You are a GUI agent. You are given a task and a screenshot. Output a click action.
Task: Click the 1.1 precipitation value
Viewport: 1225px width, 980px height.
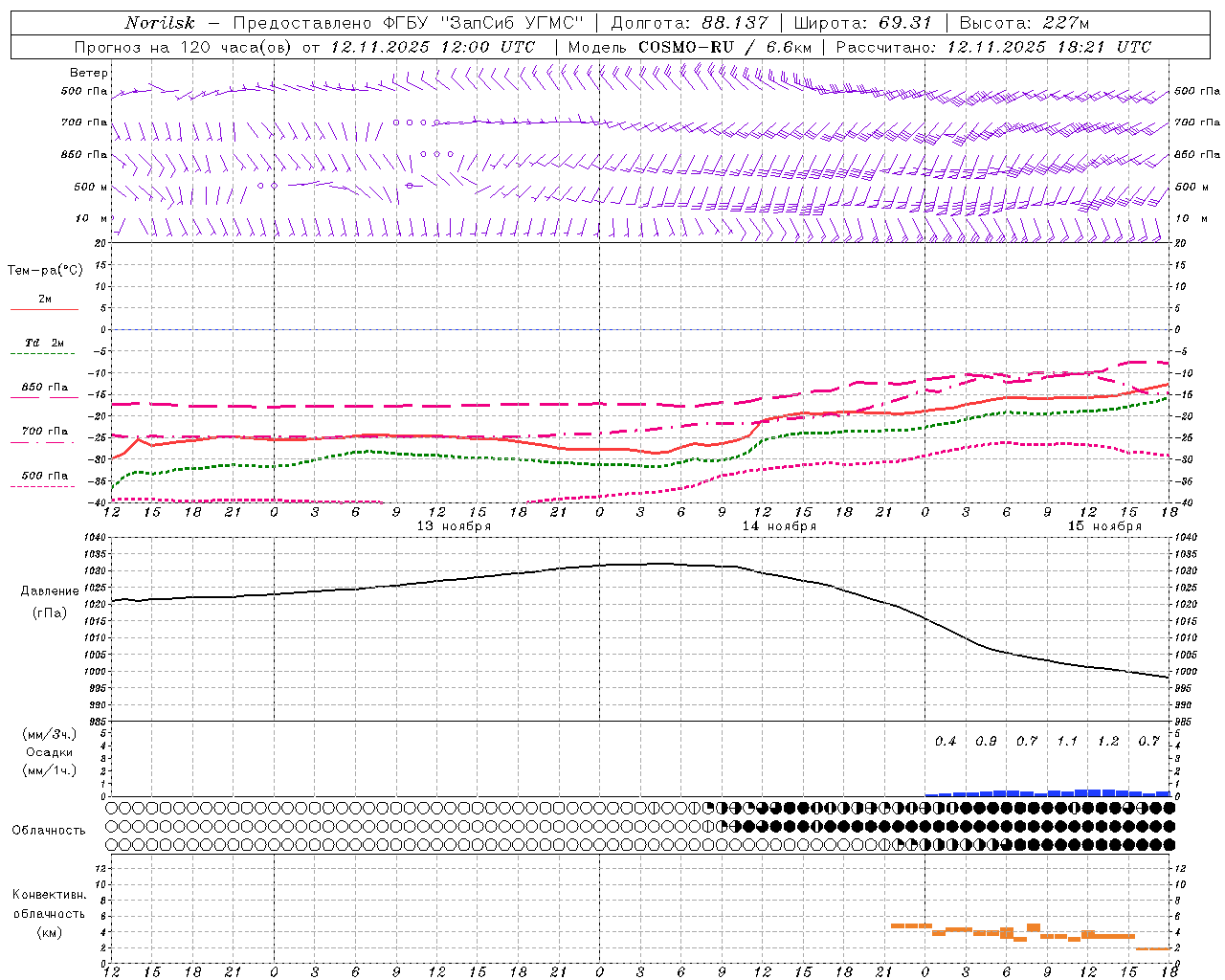coord(1067,742)
